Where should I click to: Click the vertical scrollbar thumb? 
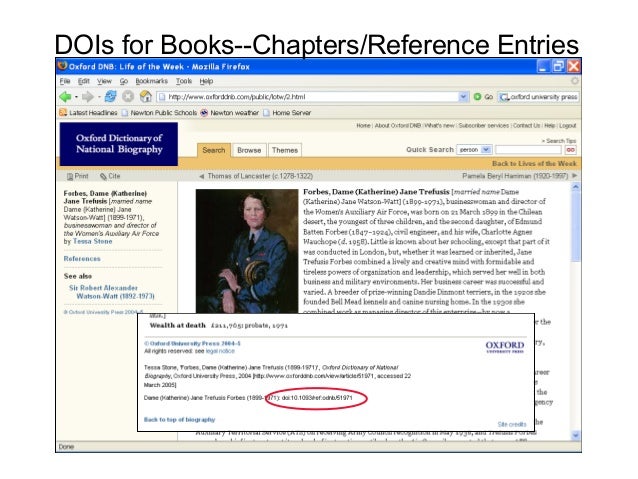[x=575, y=227]
